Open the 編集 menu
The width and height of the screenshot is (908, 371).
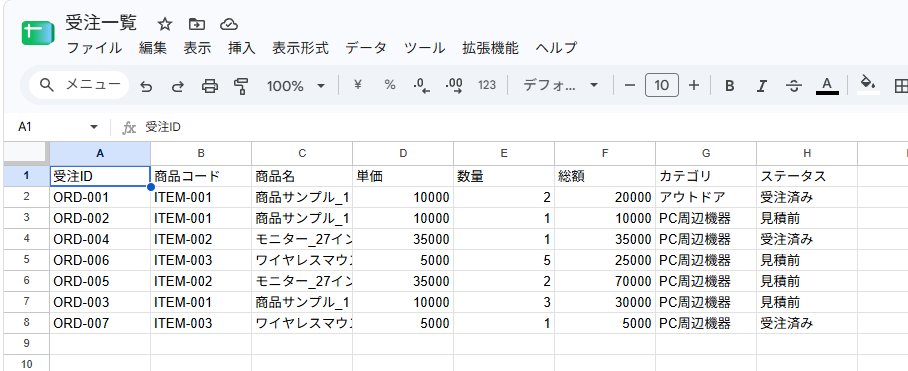point(153,47)
